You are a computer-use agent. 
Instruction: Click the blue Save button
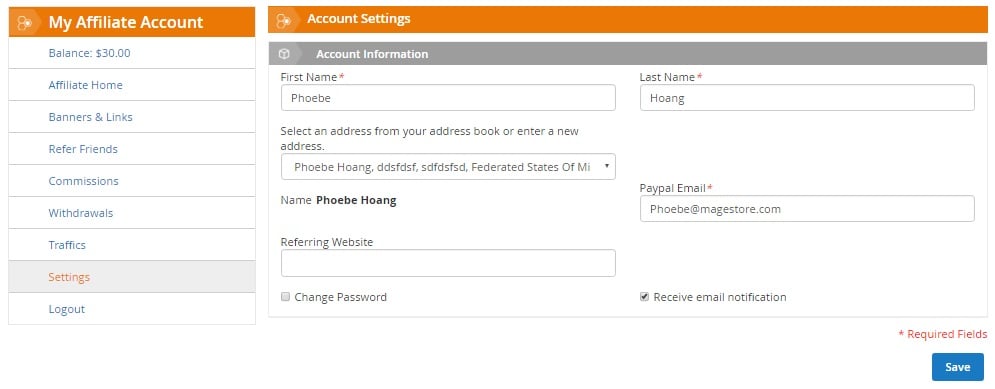[x=958, y=367]
